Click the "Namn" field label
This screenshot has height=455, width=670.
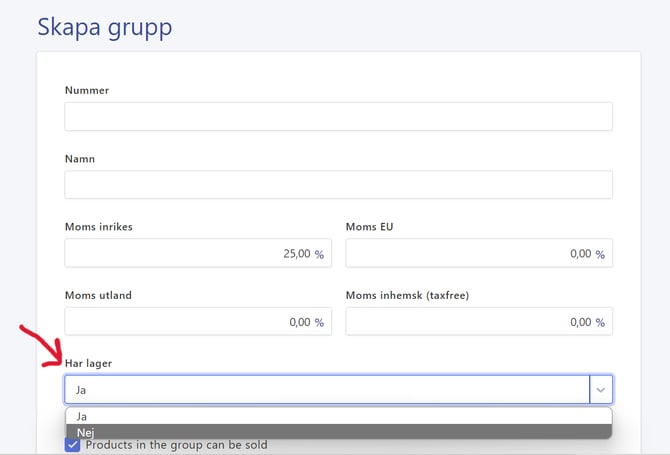coord(80,158)
